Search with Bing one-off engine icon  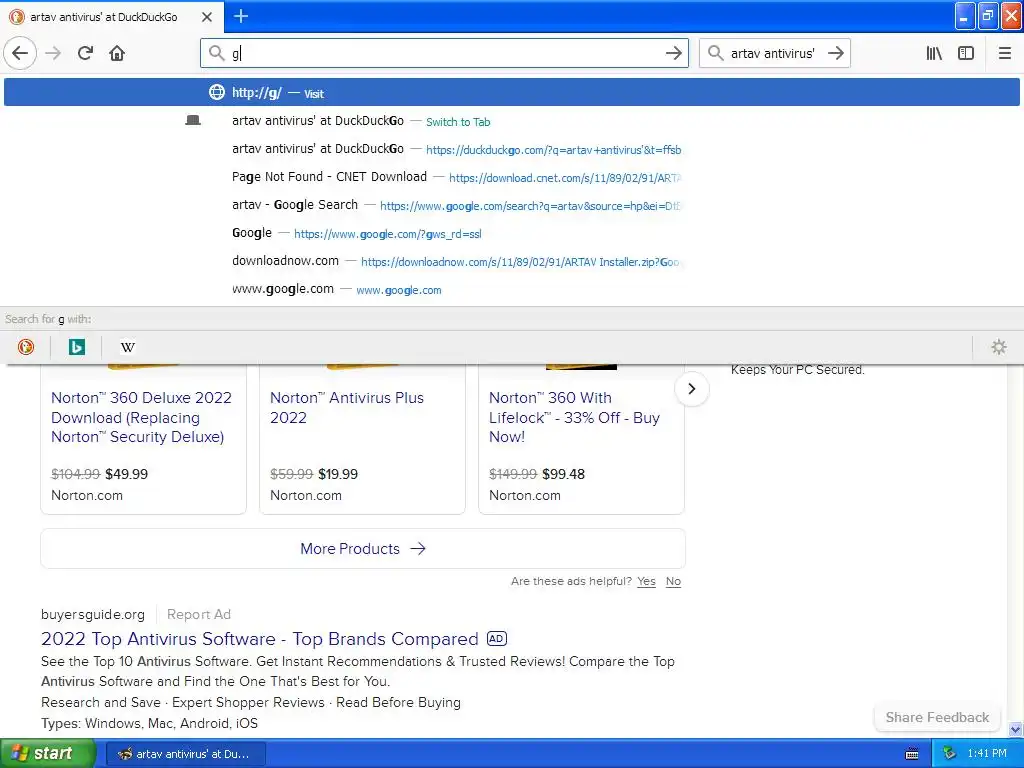coord(76,347)
